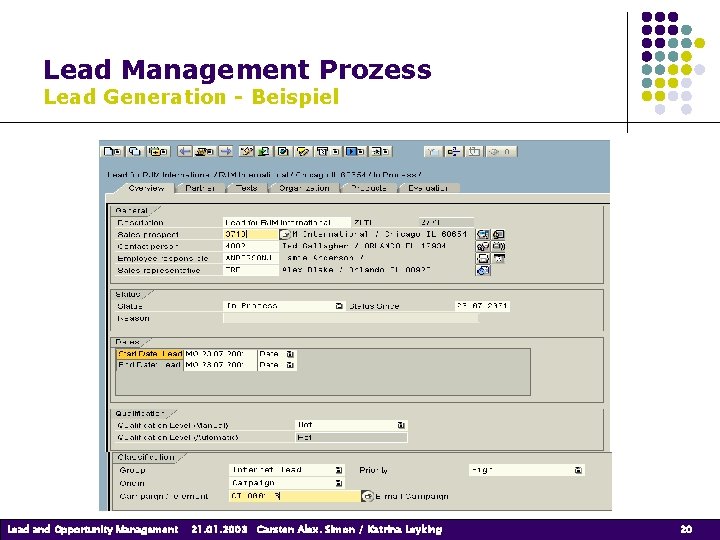Open the Status dropdown showing In Process
Image resolution: width=720 pixels, height=540 pixels.
tap(339, 306)
